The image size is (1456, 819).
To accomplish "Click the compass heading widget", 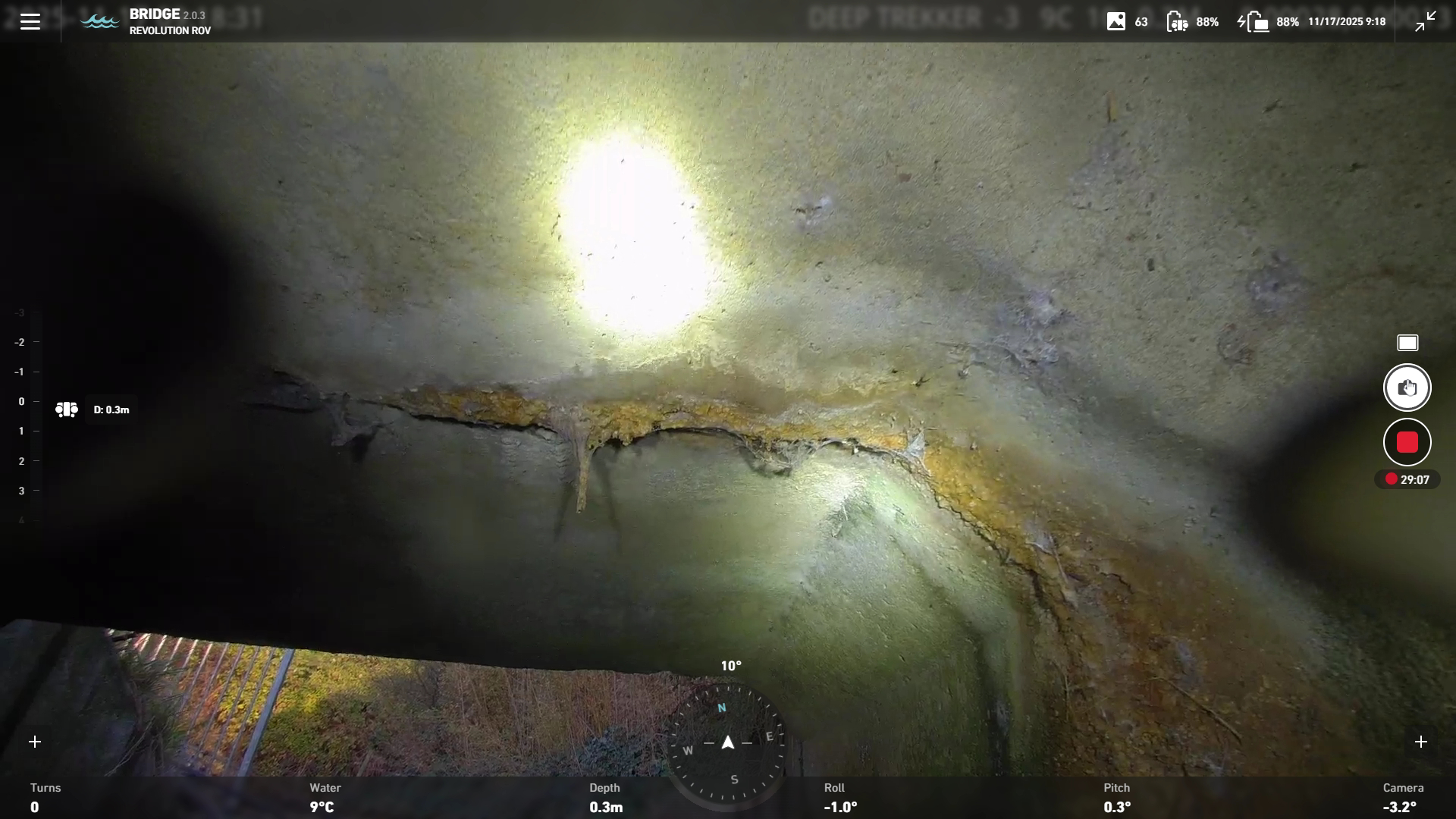I will tap(728, 742).
